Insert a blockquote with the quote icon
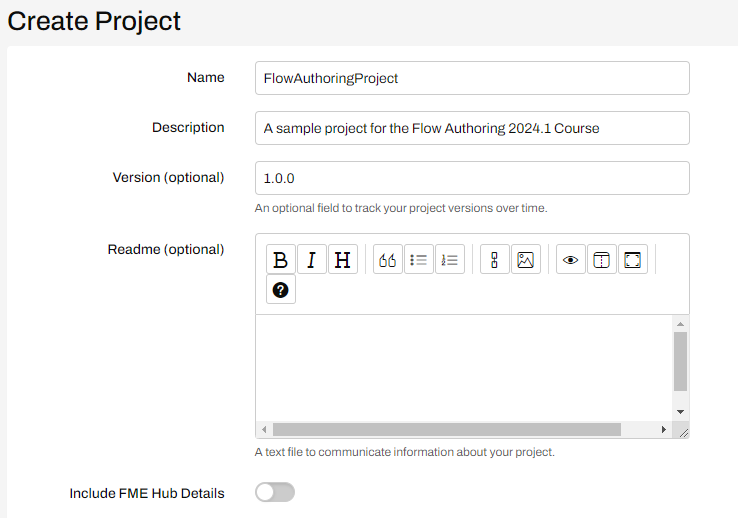The height and width of the screenshot is (518, 738). (388, 259)
